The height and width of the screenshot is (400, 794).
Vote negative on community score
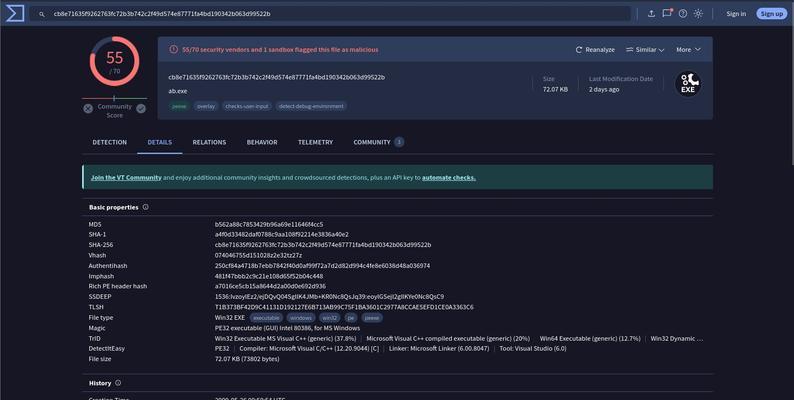[88, 108]
